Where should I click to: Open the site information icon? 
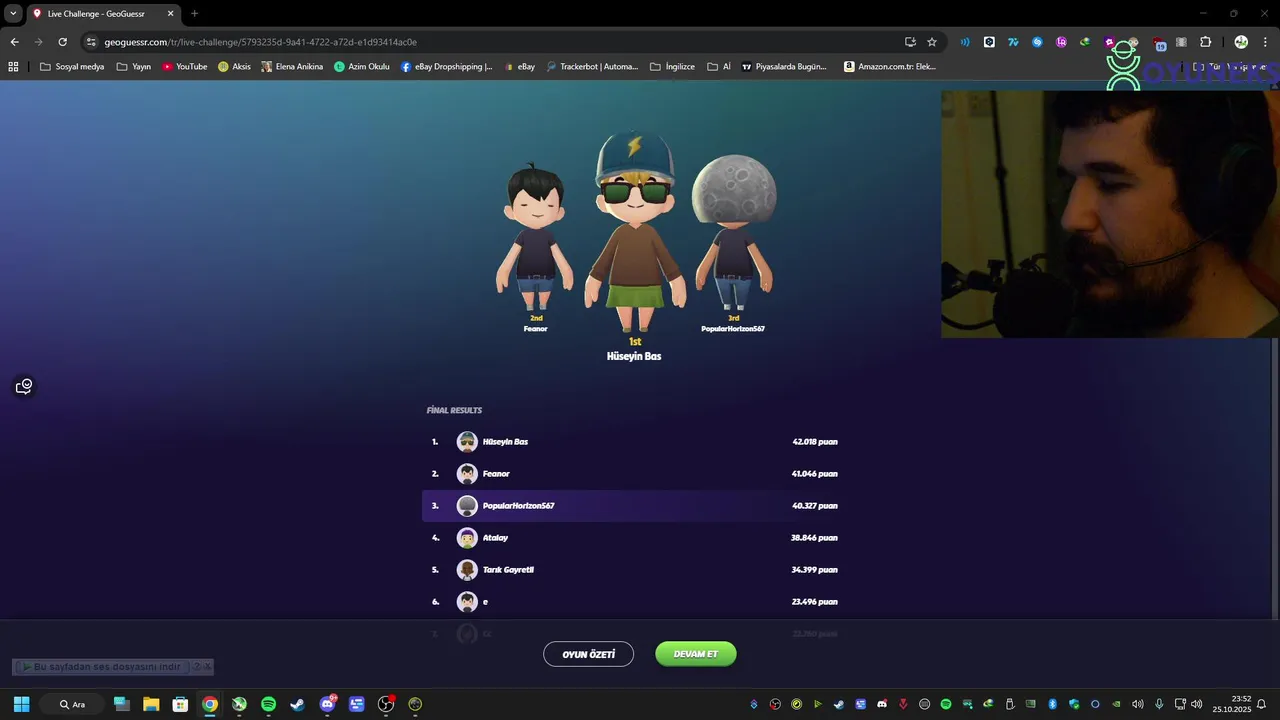pos(91,42)
